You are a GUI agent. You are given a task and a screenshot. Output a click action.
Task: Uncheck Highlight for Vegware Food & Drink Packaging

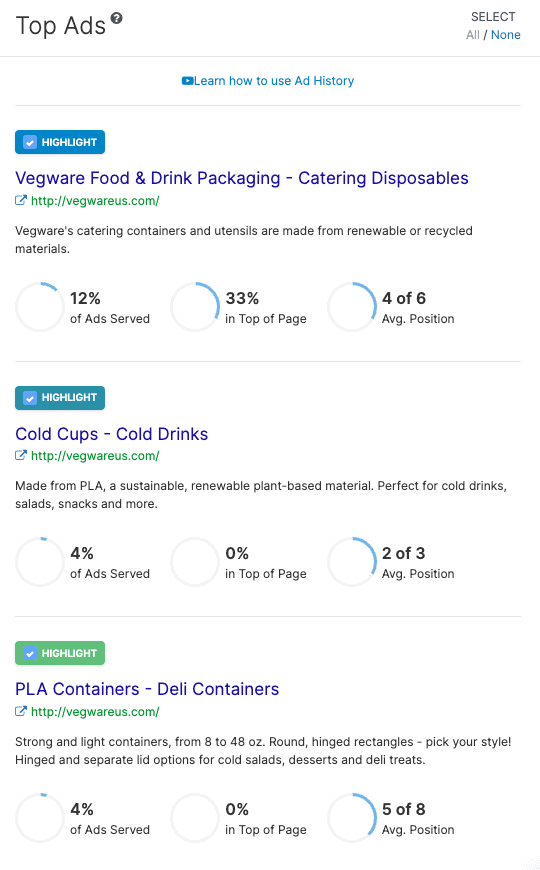tap(30, 142)
